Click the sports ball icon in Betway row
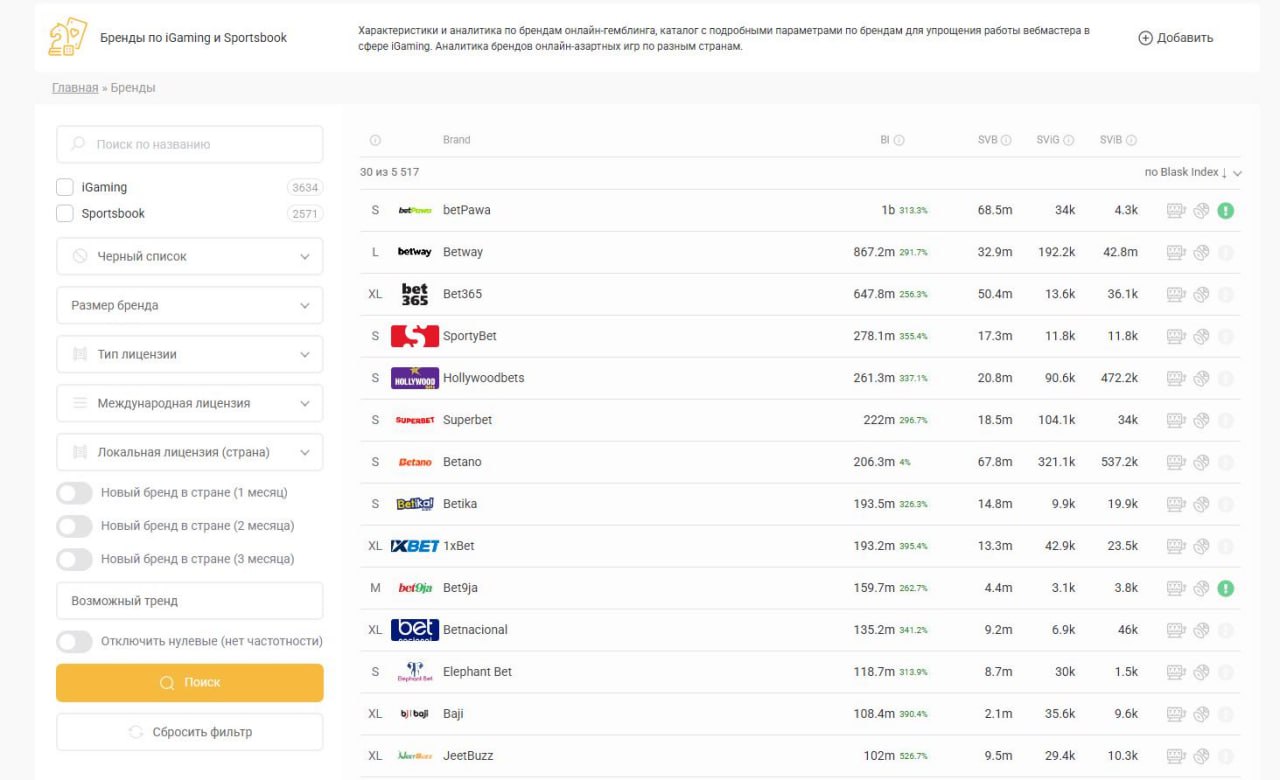The width and height of the screenshot is (1280, 780). (1201, 253)
